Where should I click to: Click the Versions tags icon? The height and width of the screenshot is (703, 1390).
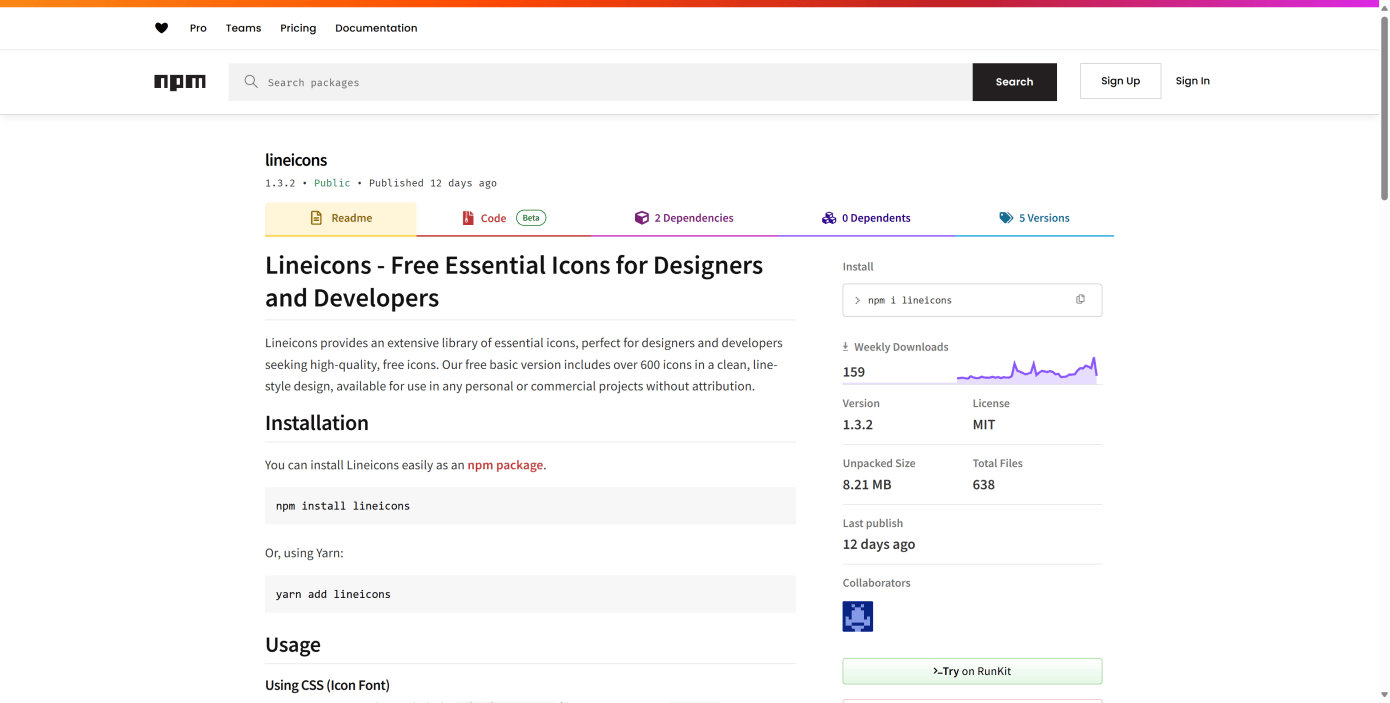1006,218
